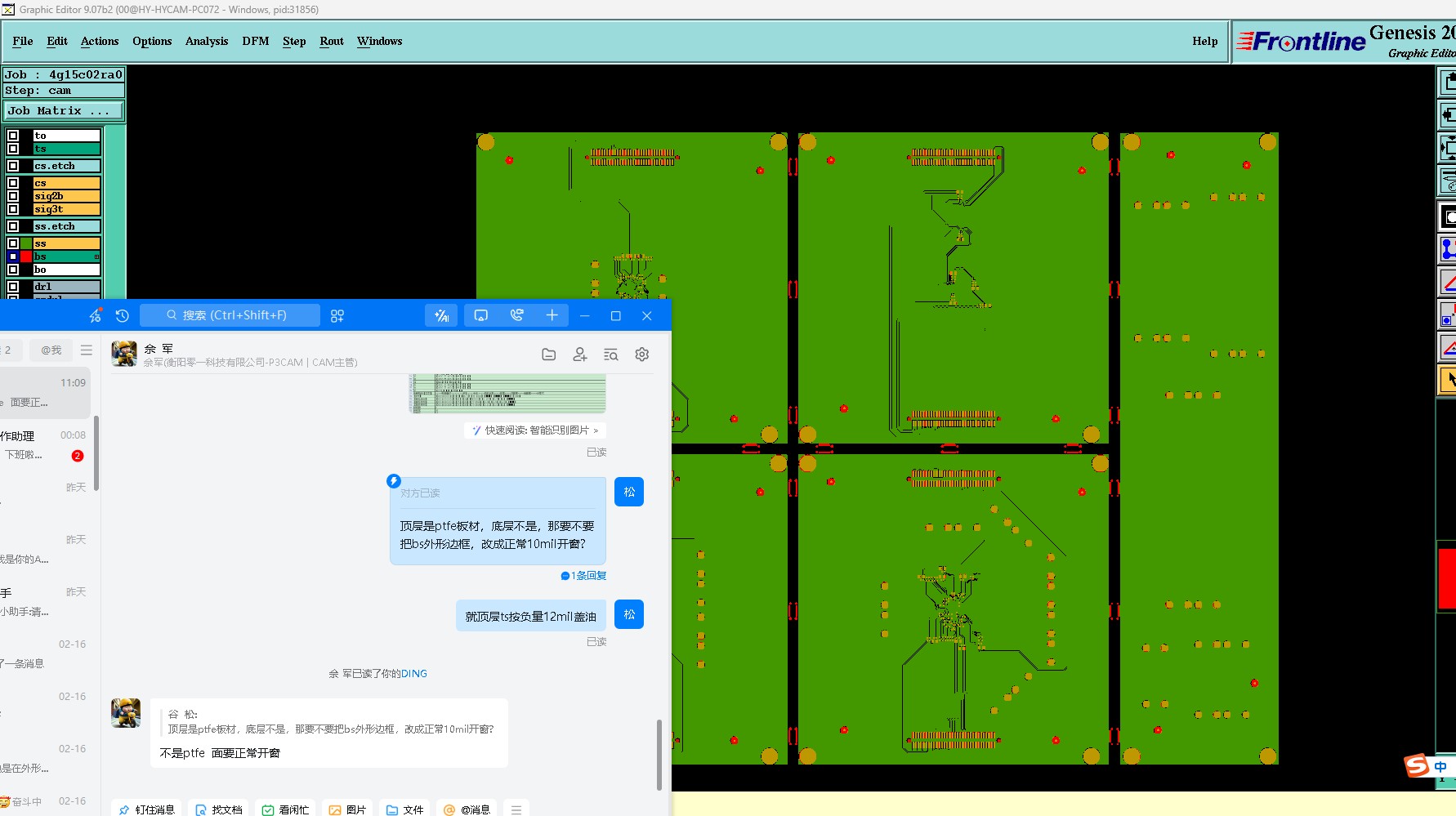Screen dimensions: 1456x816
Task: Open the Options menu
Action: pos(152,41)
